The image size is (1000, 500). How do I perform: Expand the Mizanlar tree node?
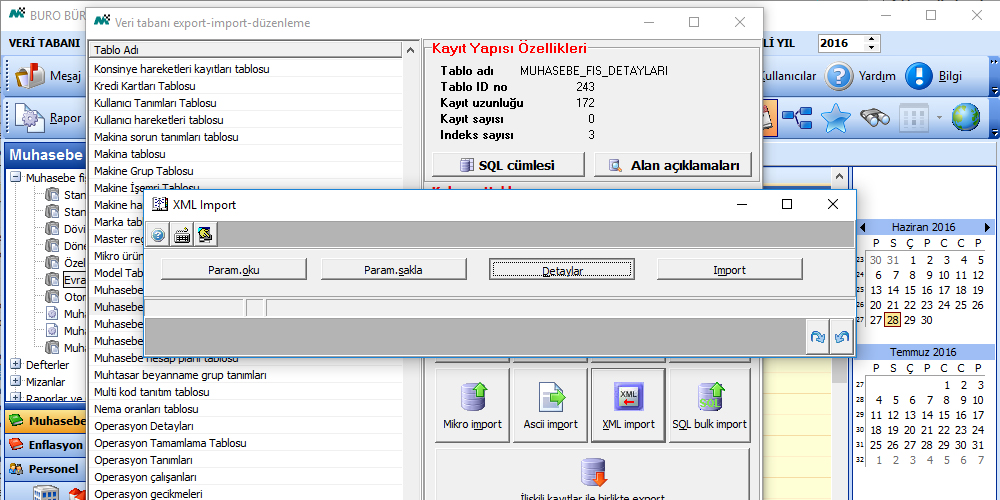[x=15, y=382]
